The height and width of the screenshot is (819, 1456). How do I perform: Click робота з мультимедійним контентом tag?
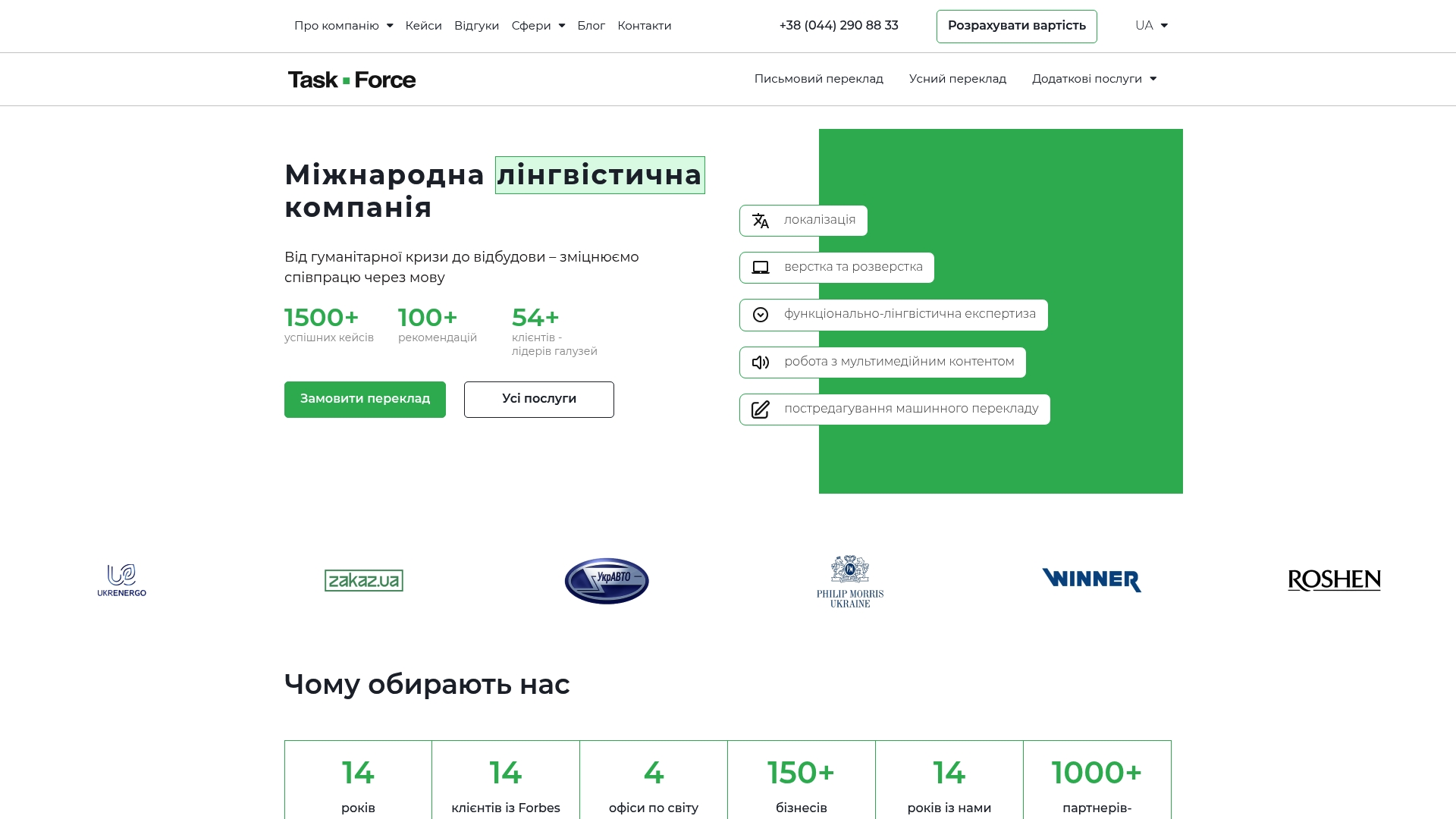pos(883,362)
